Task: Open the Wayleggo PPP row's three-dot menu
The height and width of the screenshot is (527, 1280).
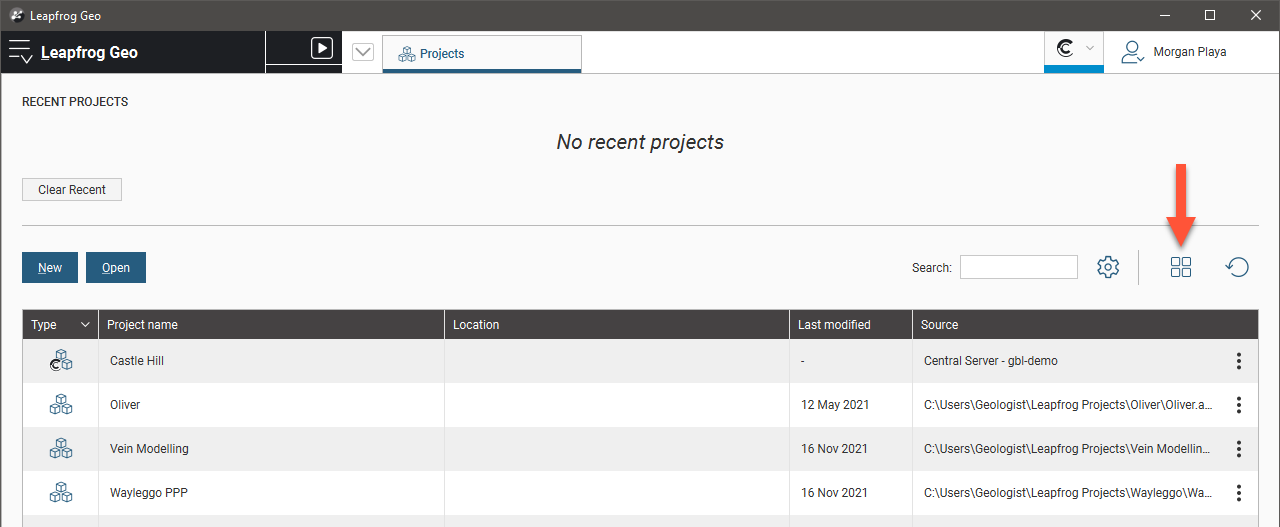Action: [x=1239, y=493]
